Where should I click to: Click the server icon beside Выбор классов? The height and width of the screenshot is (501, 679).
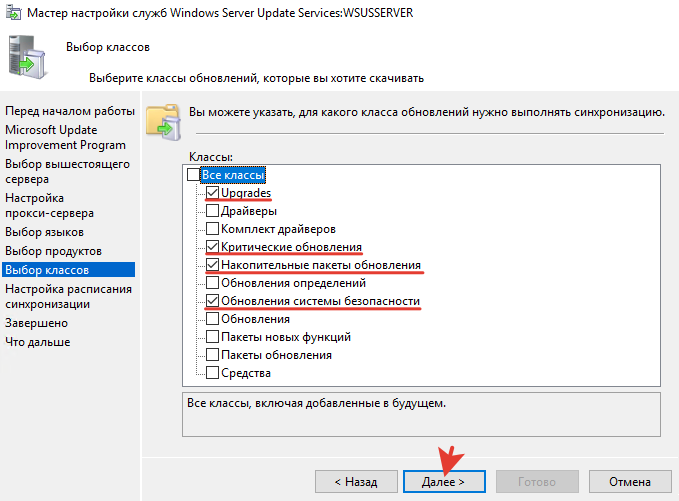[25, 55]
